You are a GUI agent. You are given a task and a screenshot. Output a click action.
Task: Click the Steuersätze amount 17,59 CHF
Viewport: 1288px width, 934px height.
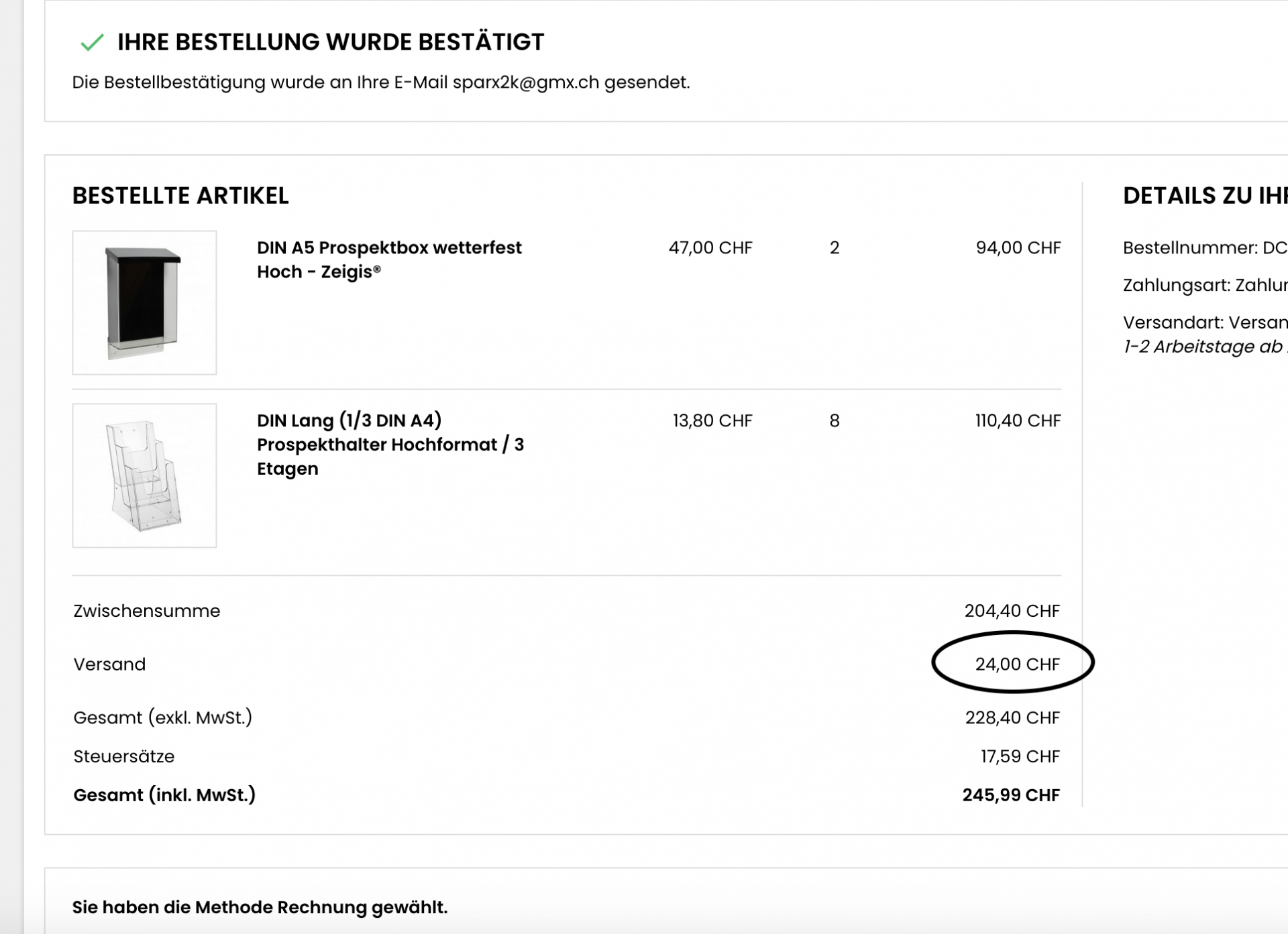pyautogui.click(x=1020, y=756)
